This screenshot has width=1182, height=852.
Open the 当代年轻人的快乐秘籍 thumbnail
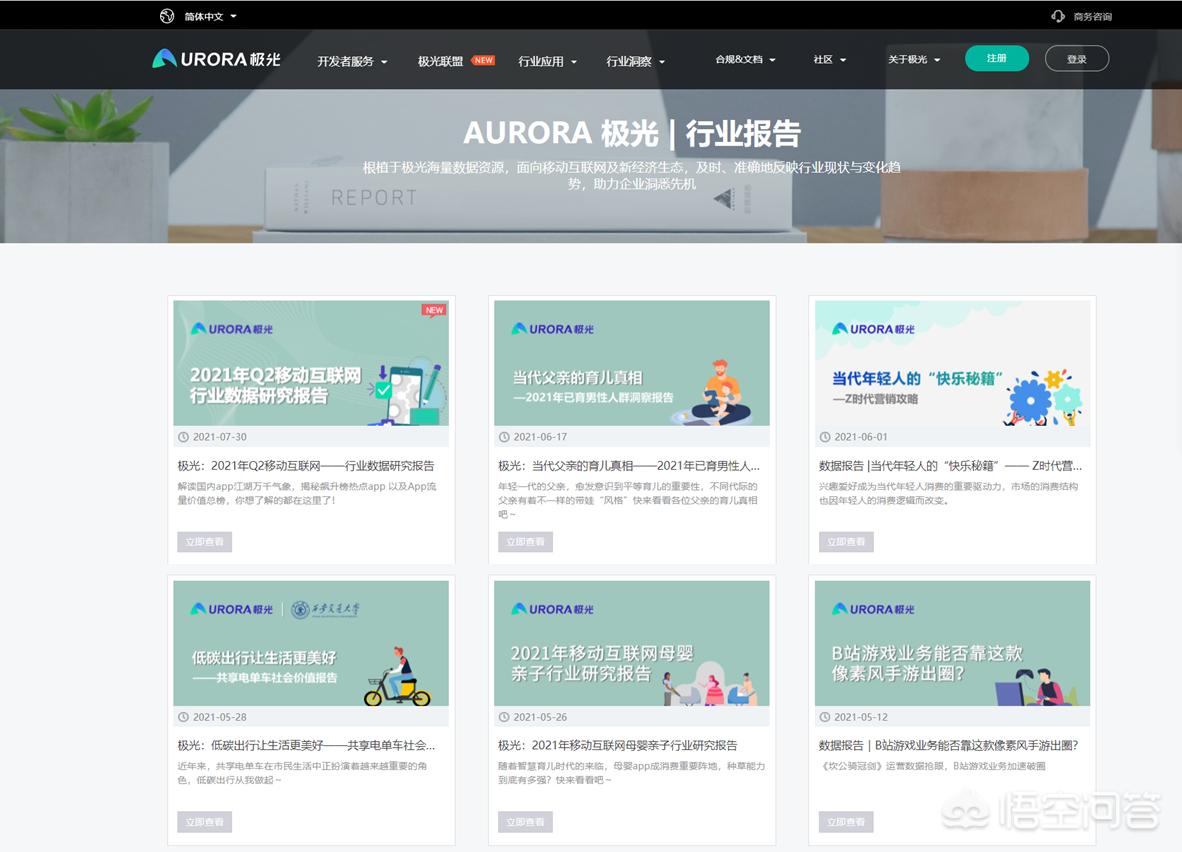point(952,363)
